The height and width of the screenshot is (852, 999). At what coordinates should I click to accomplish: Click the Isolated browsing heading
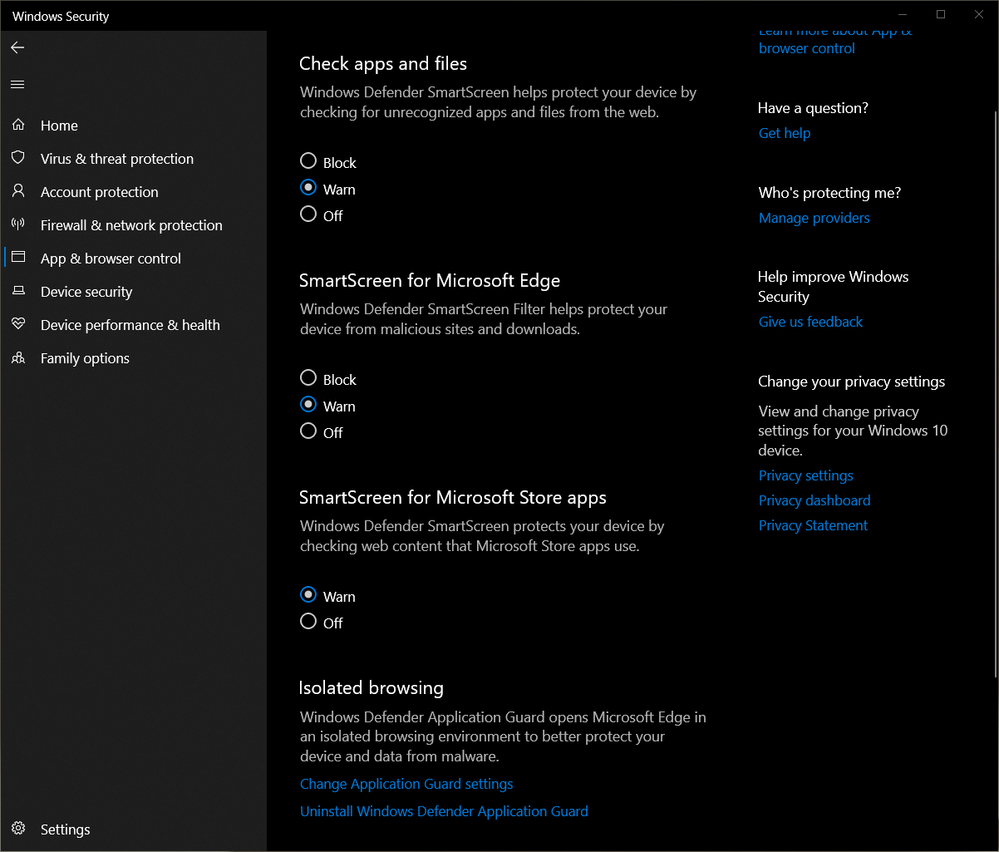[x=371, y=688]
